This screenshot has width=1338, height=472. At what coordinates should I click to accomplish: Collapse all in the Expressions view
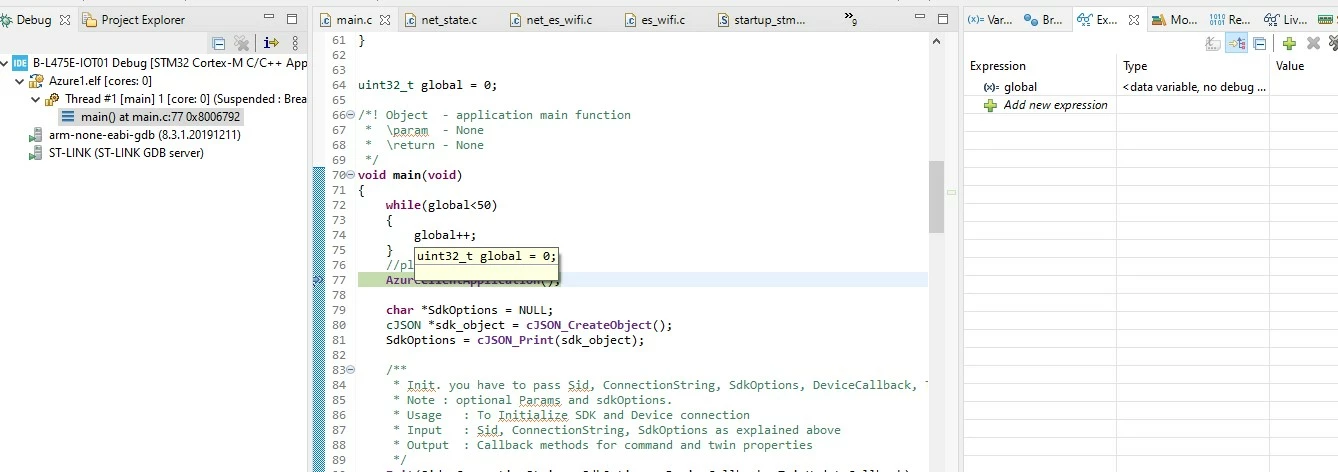(x=1260, y=43)
